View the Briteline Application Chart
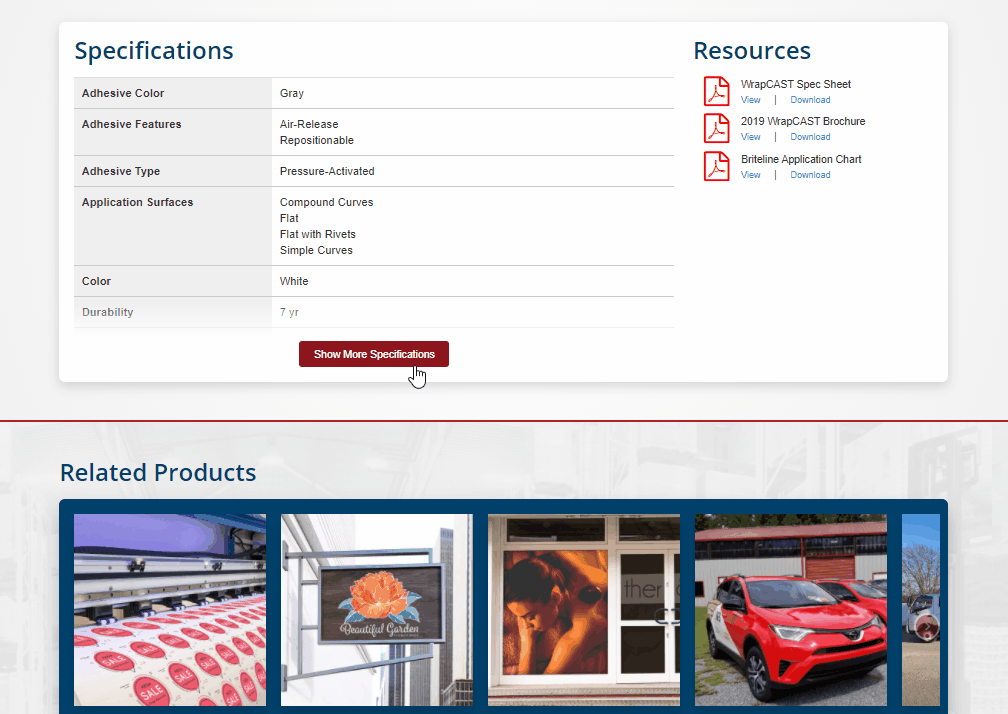Image resolution: width=1008 pixels, height=714 pixels. 750,175
